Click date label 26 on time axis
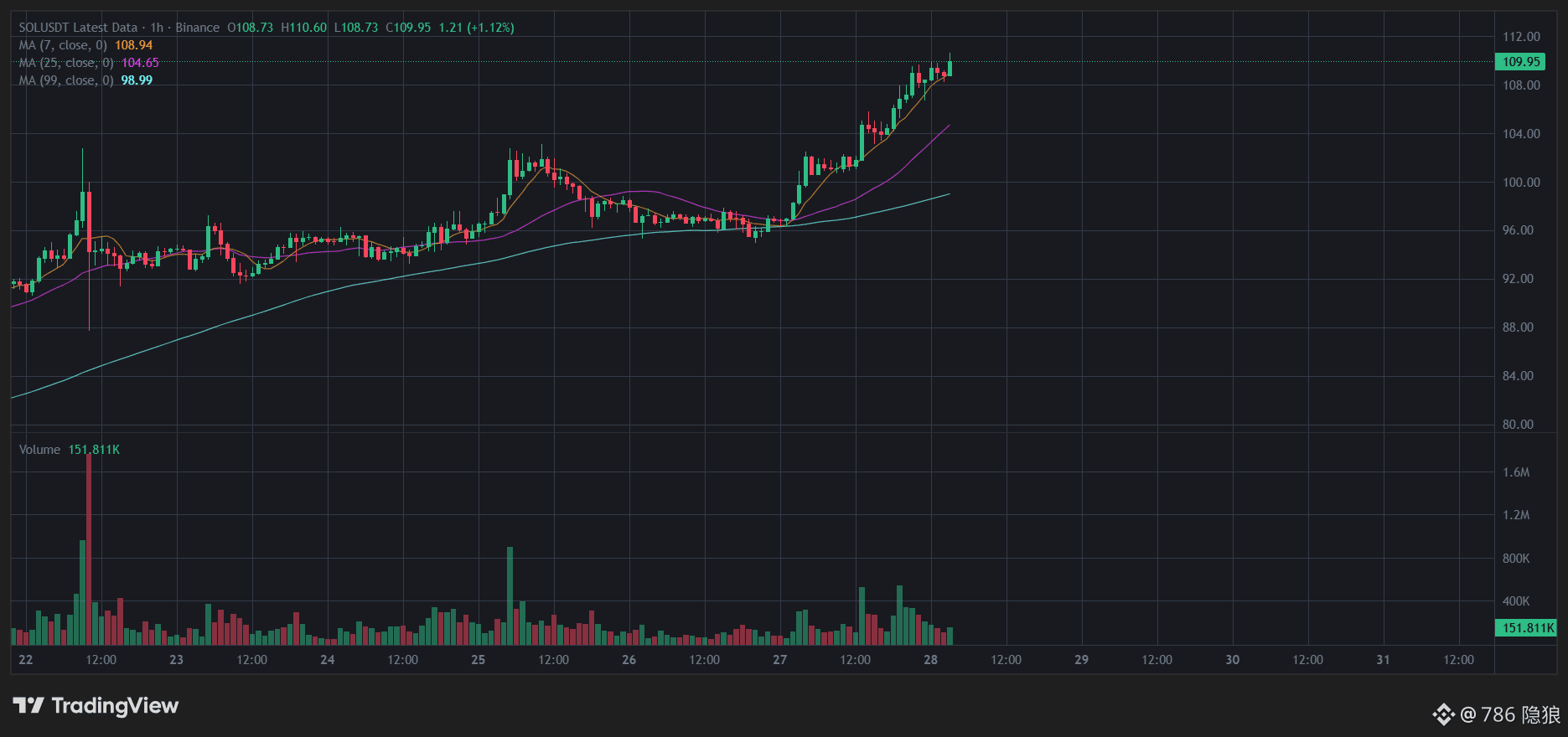The height and width of the screenshot is (737, 1568). (x=629, y=660)
